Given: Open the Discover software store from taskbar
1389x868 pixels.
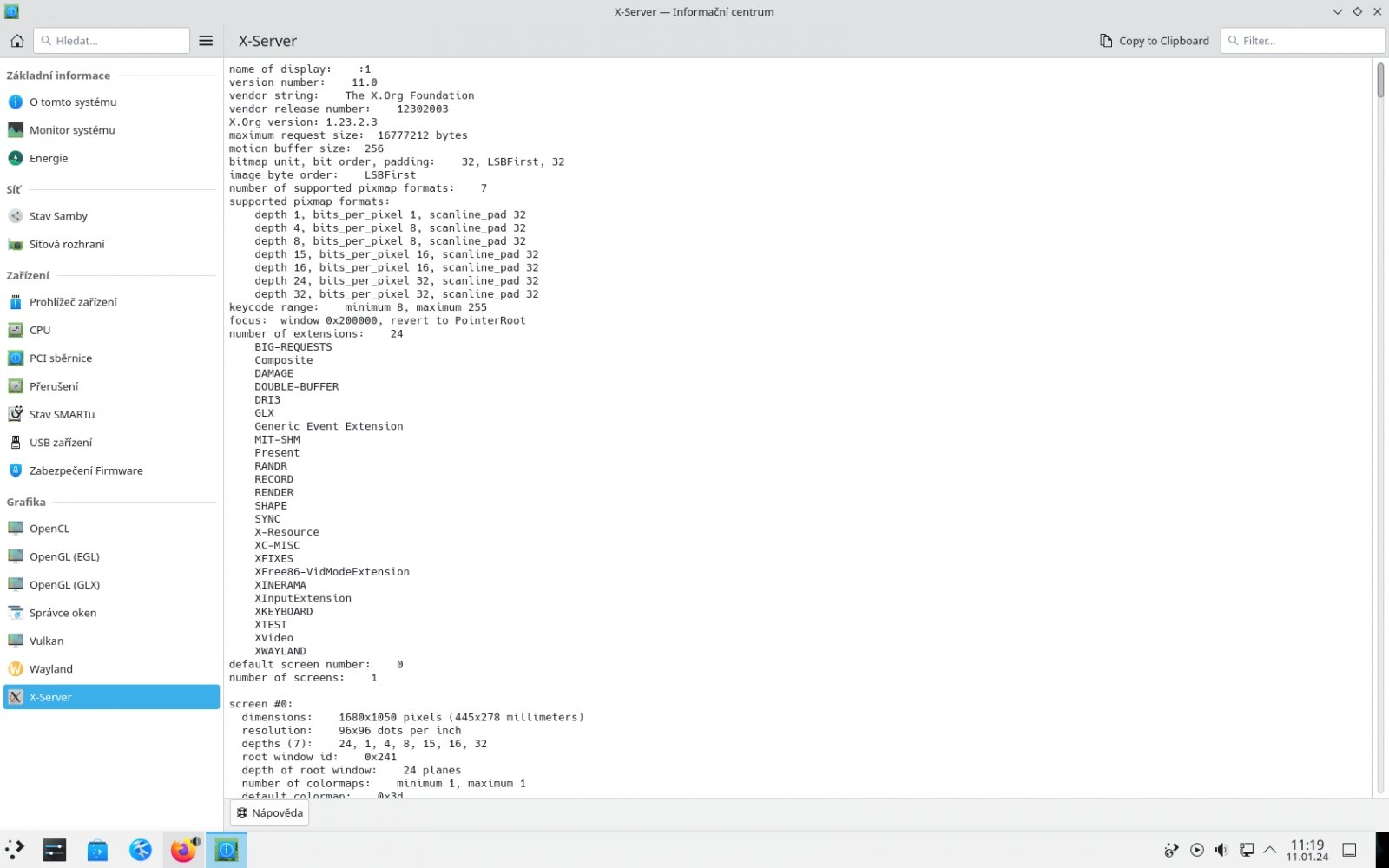Looking at the screenshot, I should (x=97, y=850).
